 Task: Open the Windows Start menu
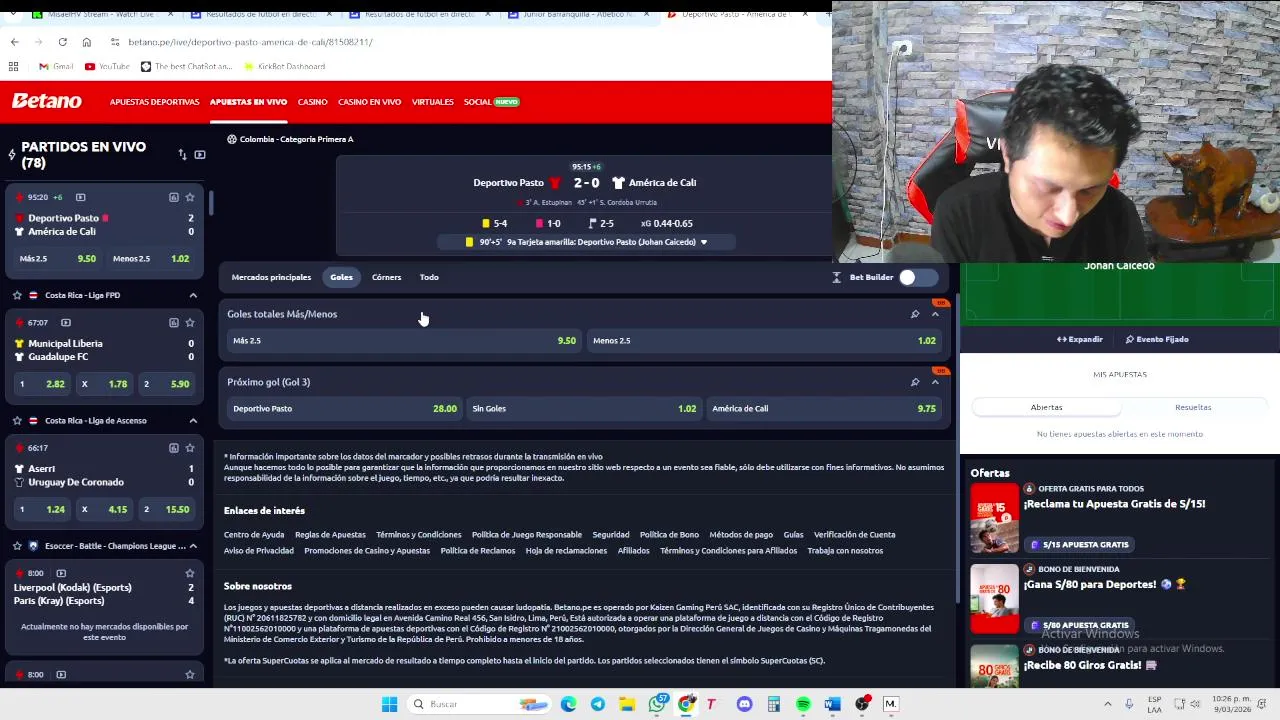point(389,704)
